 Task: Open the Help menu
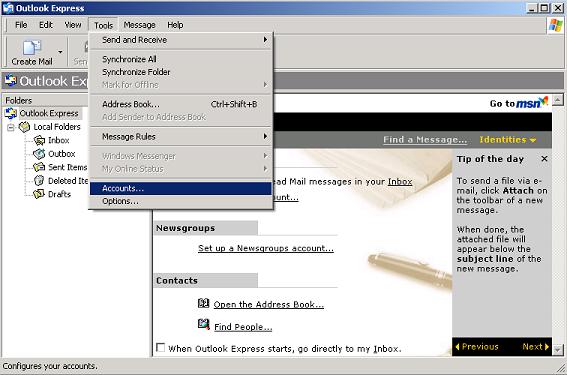(x=175, y=25)
